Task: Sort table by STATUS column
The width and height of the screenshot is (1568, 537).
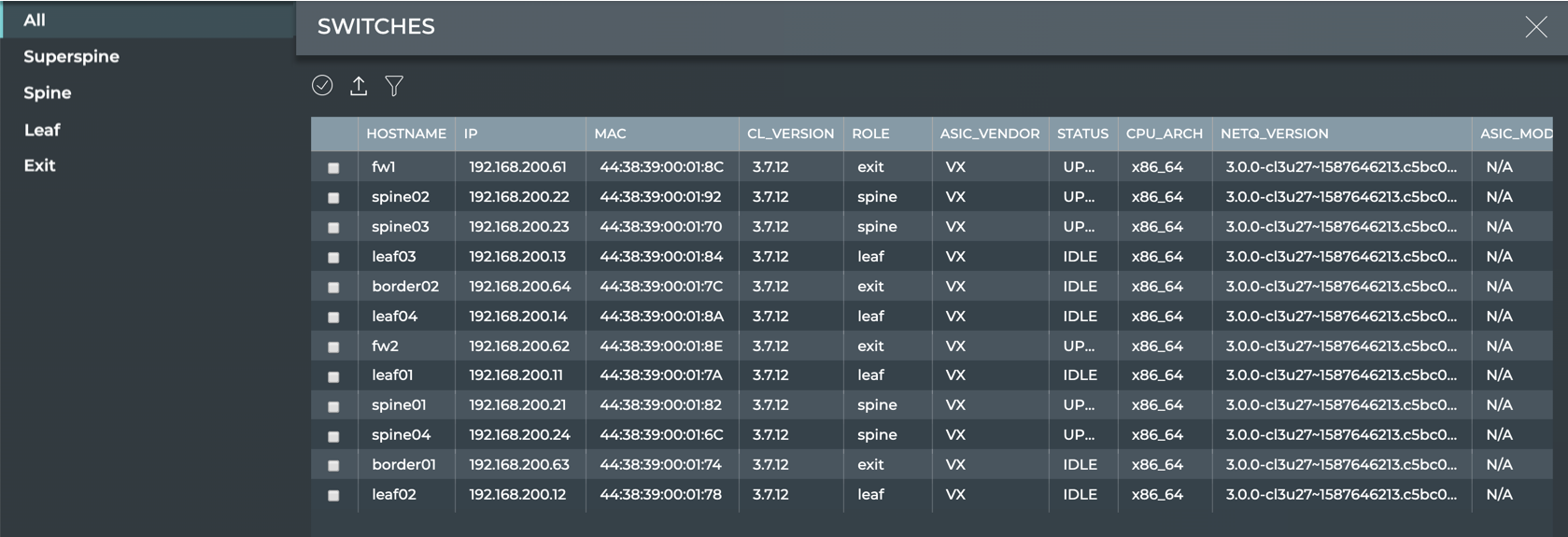Action: pyautogui.click(x=1082, y=134)
